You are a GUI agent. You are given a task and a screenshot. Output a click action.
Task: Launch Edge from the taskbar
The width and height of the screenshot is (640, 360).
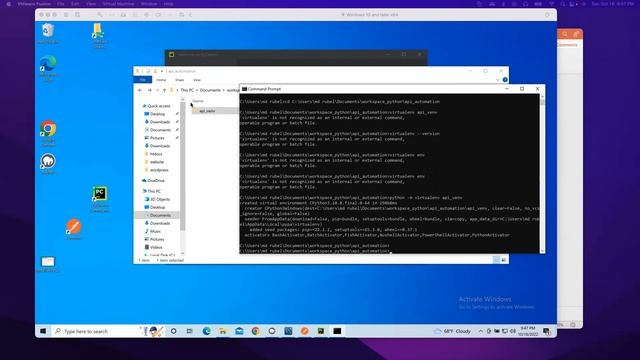point(207,331)
